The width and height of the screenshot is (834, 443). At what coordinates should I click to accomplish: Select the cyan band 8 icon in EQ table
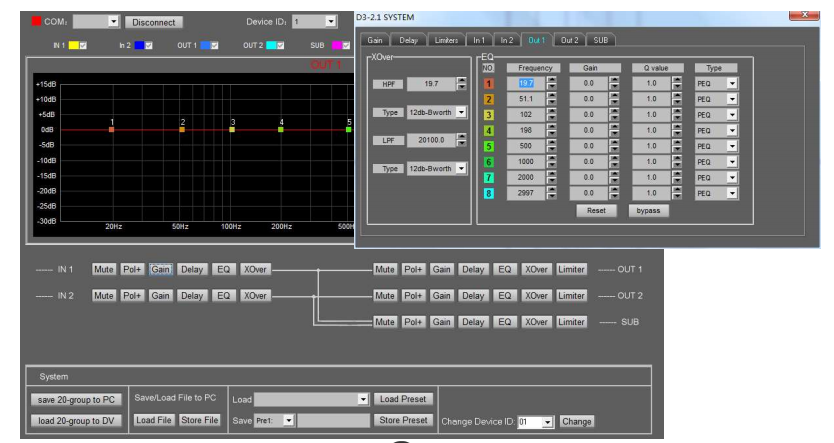tap(489, 191)
